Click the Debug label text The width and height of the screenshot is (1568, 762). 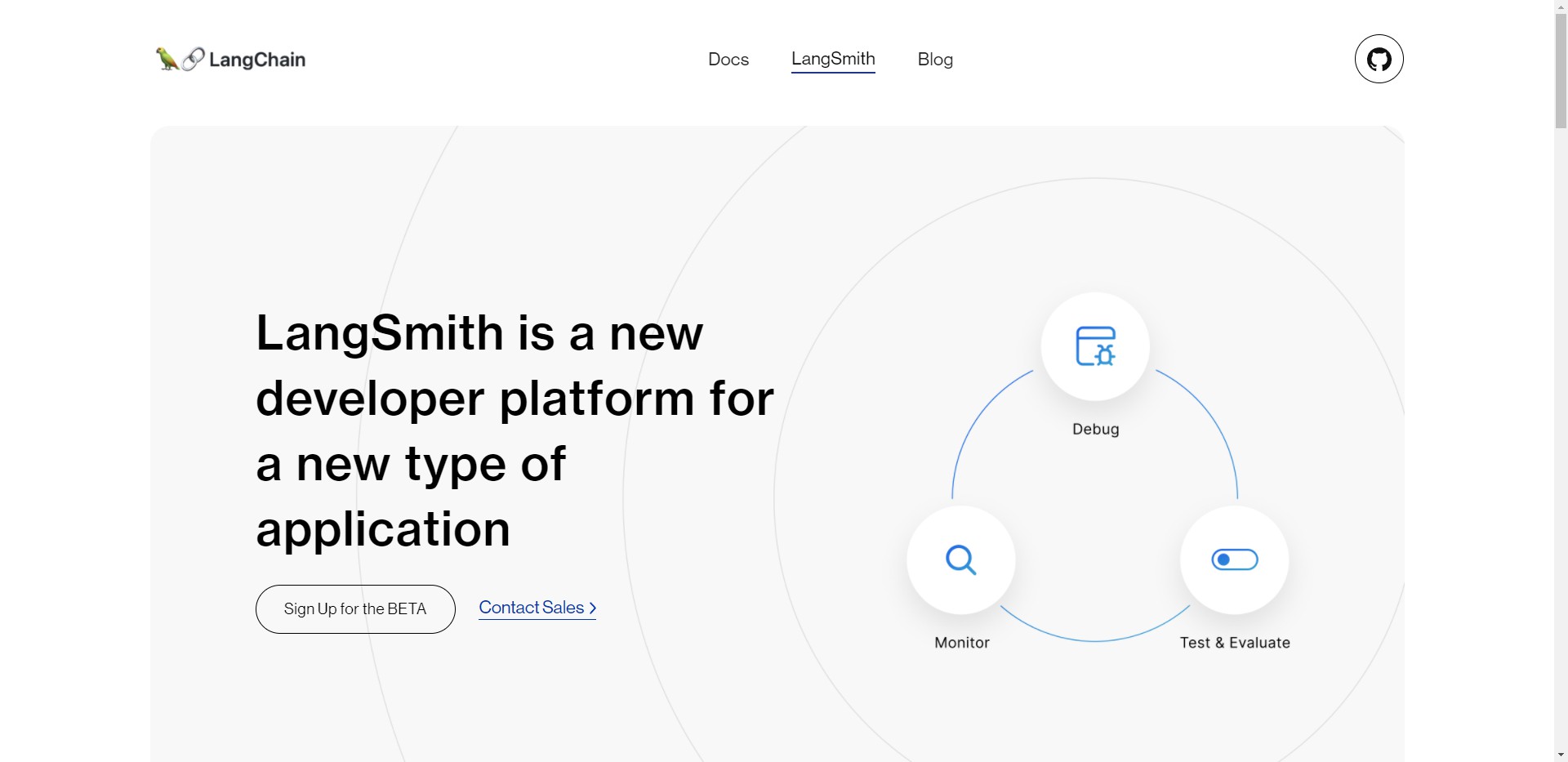pyautogui.click(x=1096, y=430)
